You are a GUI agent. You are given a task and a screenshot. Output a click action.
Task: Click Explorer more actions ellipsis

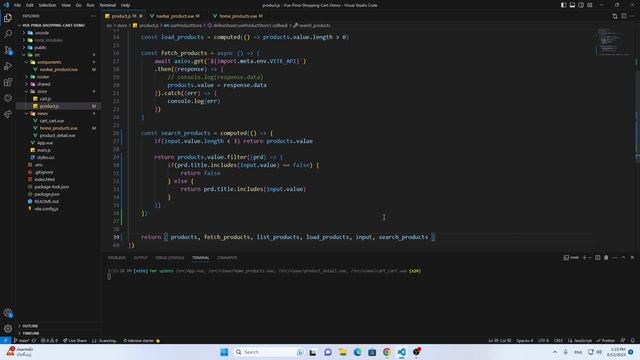[x=93, y=16]
